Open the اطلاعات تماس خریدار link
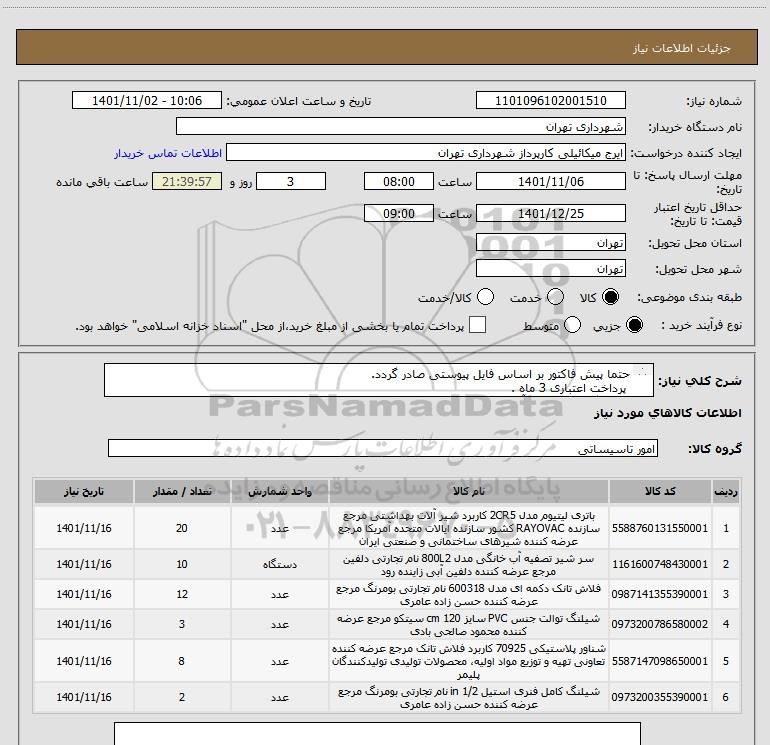This screenshot has width=770, height=745. pyautogui.click(x=168, y=153)
